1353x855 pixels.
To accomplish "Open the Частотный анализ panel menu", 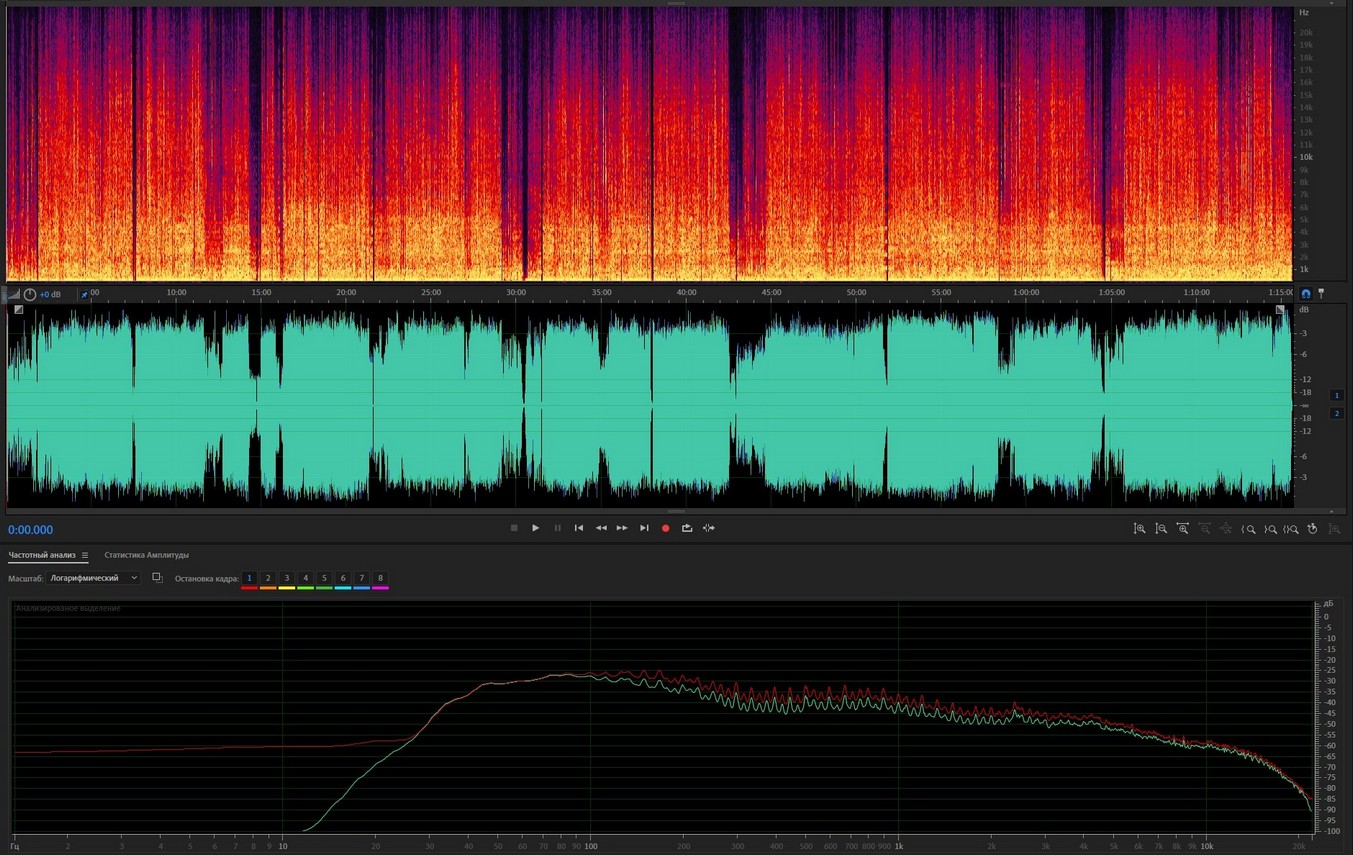I will click(85, 555).
